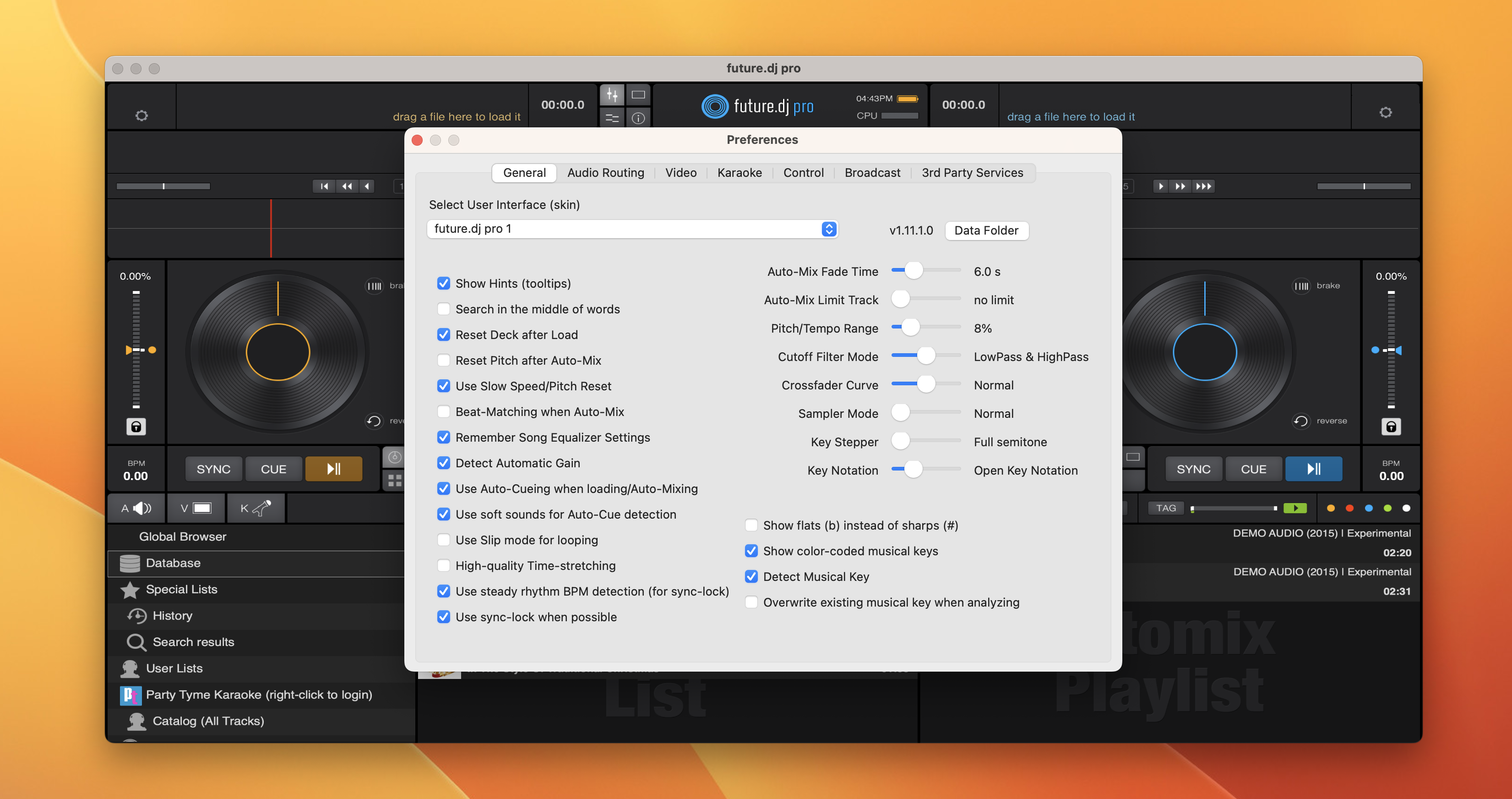Toggle the left deck pitch lock icon
Screen dimensions: 1512x799
136,426
